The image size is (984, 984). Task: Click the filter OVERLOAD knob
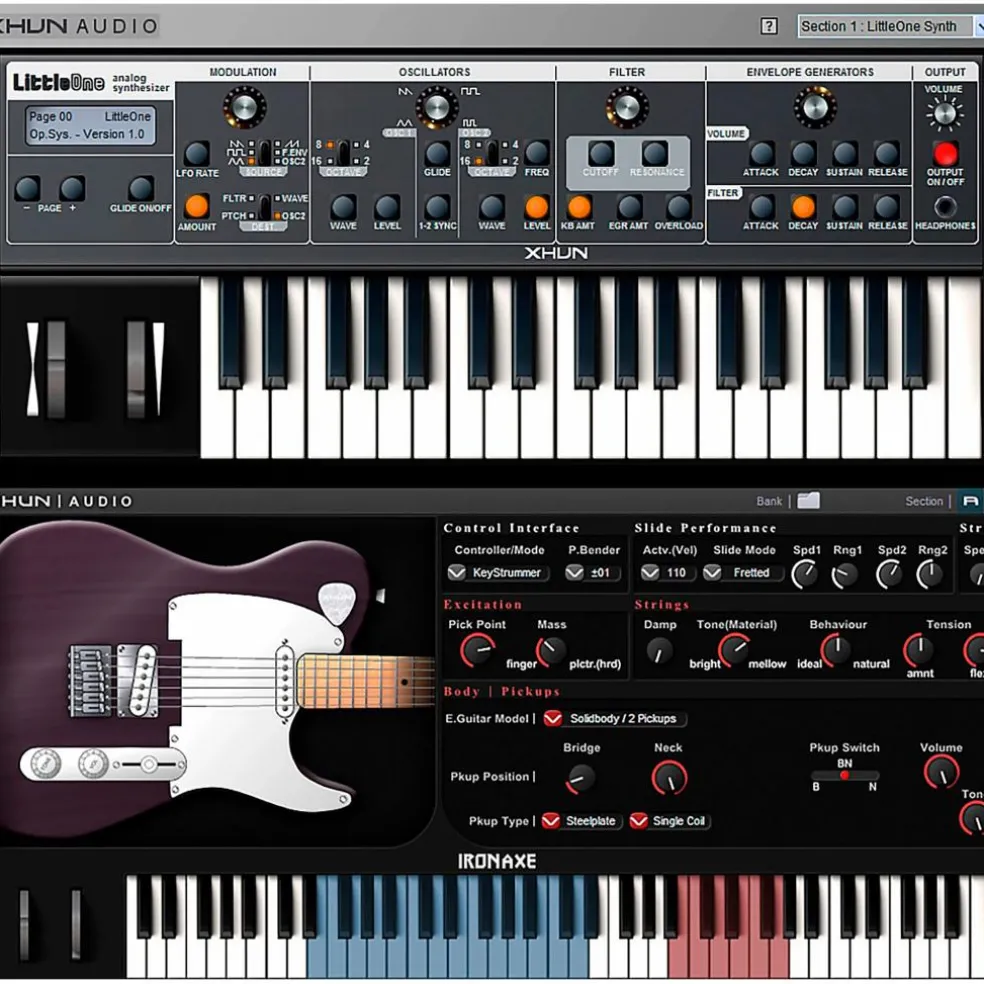[678, 207]
